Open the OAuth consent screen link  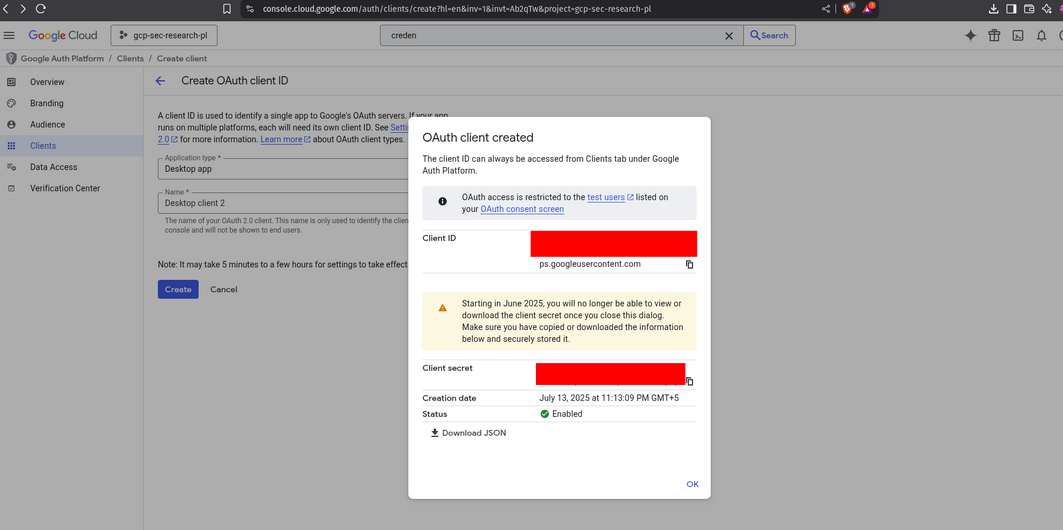tap(522, 209)
